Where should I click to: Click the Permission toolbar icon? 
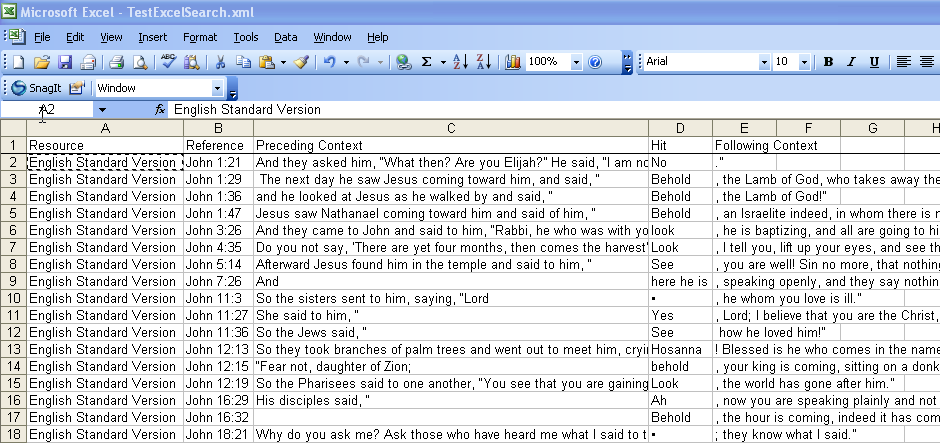point(88,62)
